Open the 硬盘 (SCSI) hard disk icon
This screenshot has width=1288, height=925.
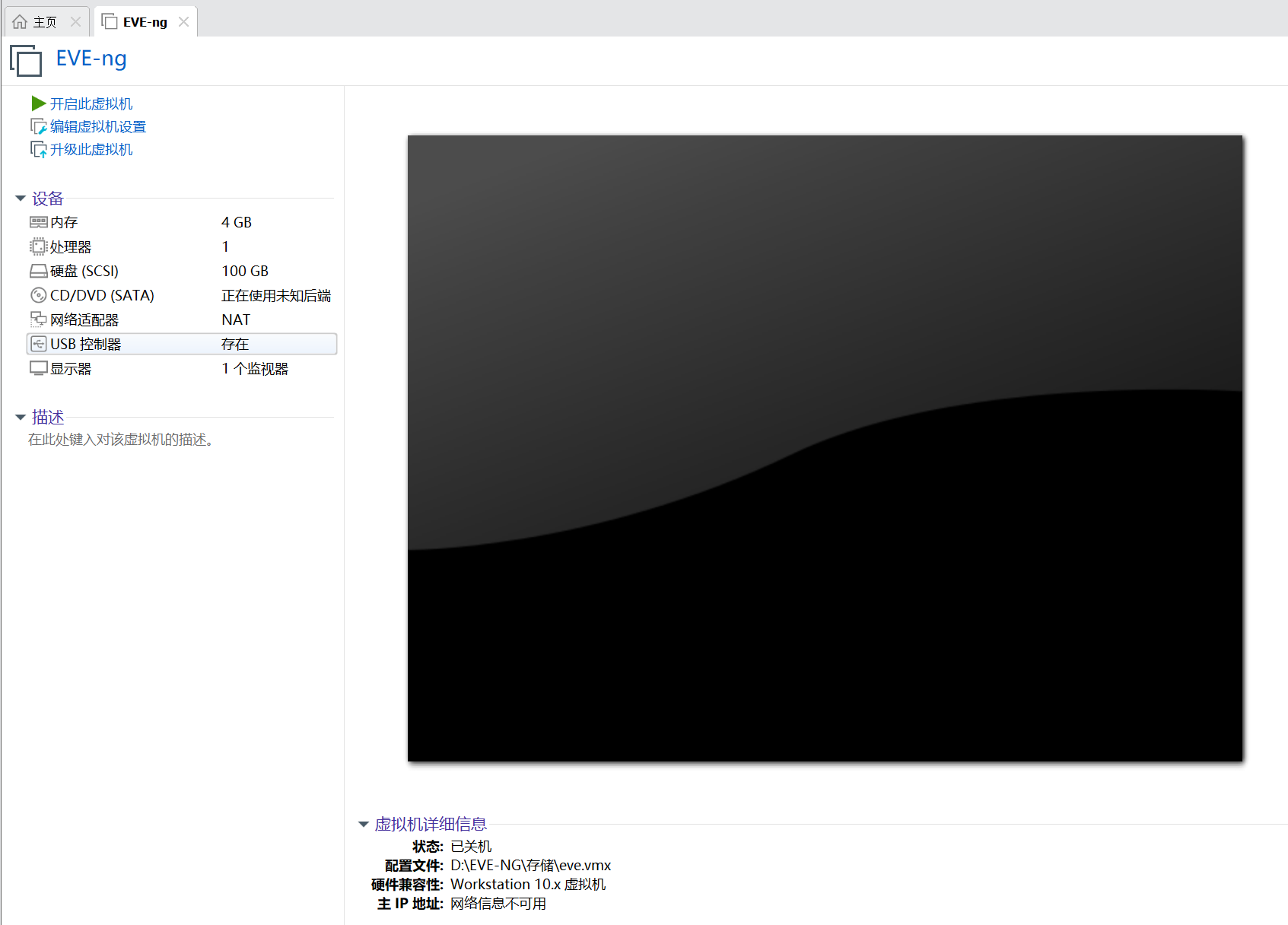(x=38, y=271)
